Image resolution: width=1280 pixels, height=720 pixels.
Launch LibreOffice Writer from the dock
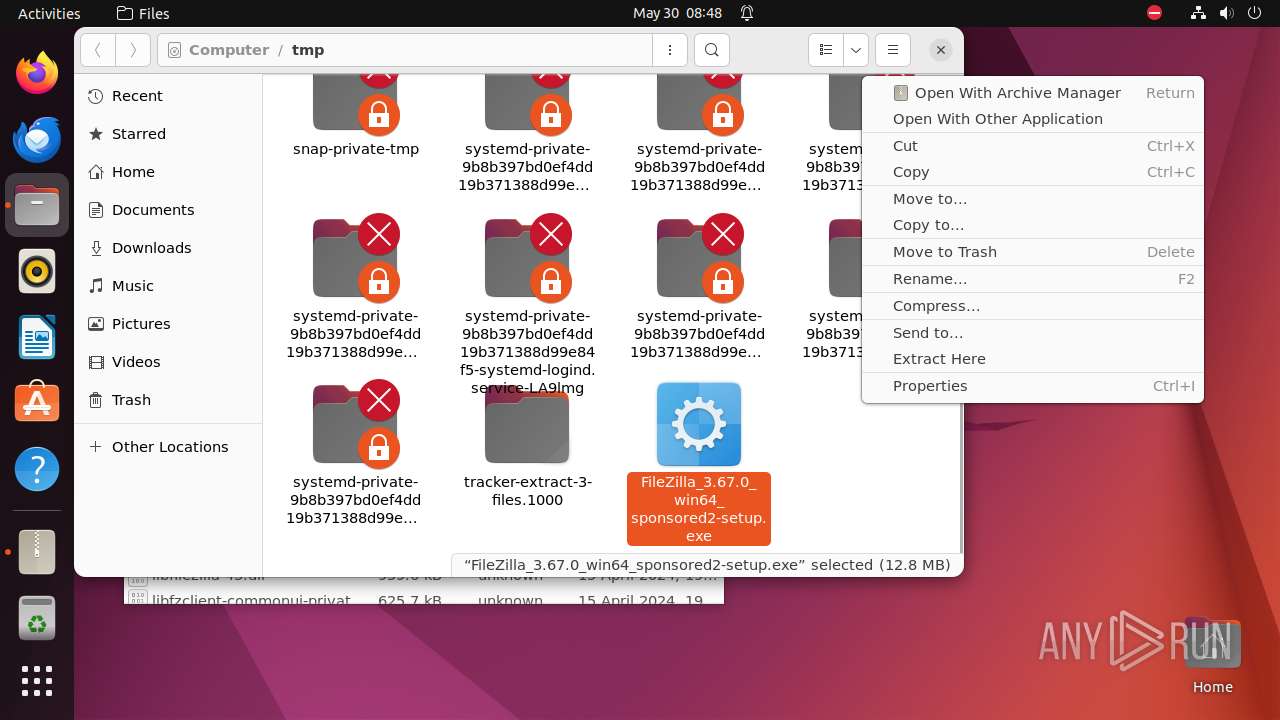point(37,337)
